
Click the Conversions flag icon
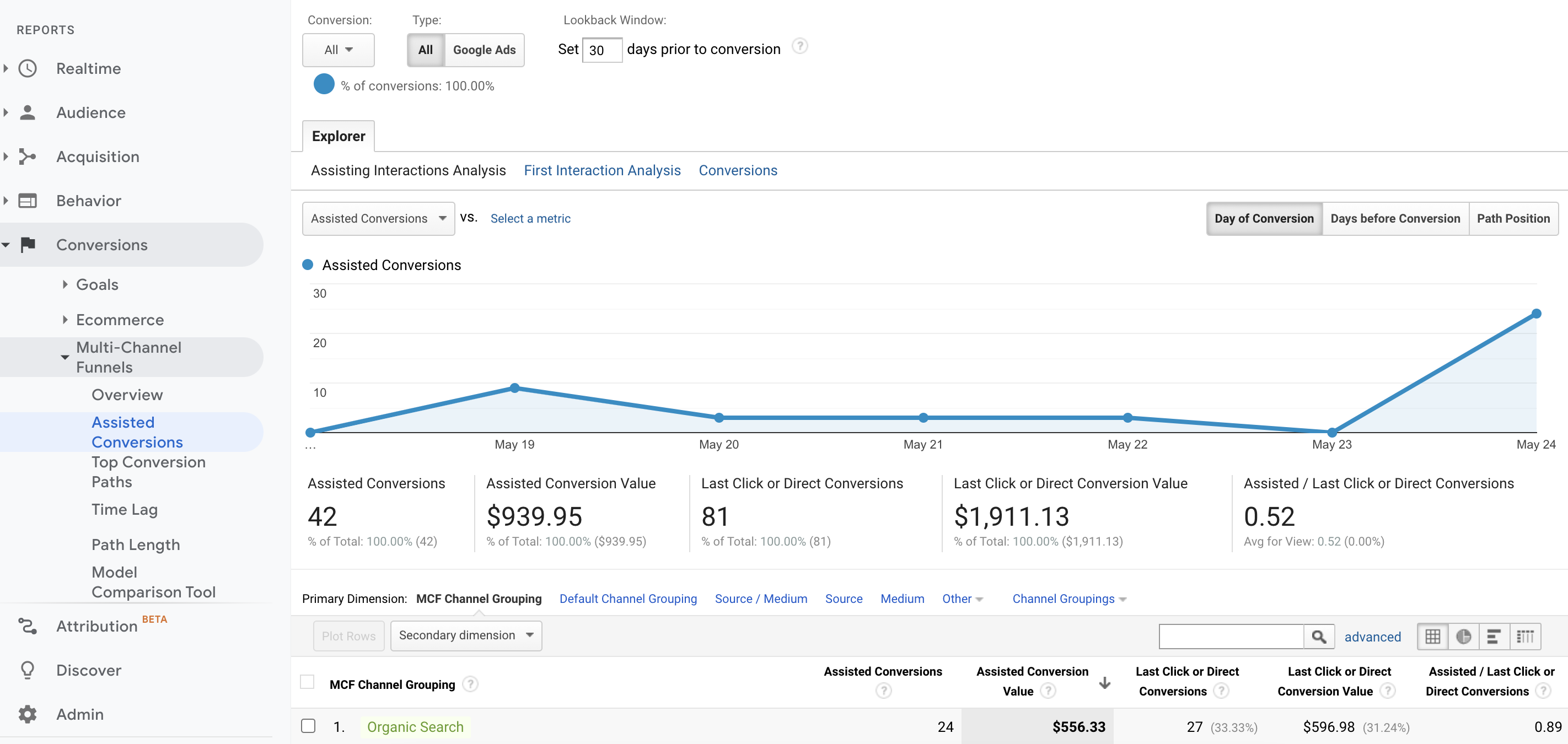point(28,245)
